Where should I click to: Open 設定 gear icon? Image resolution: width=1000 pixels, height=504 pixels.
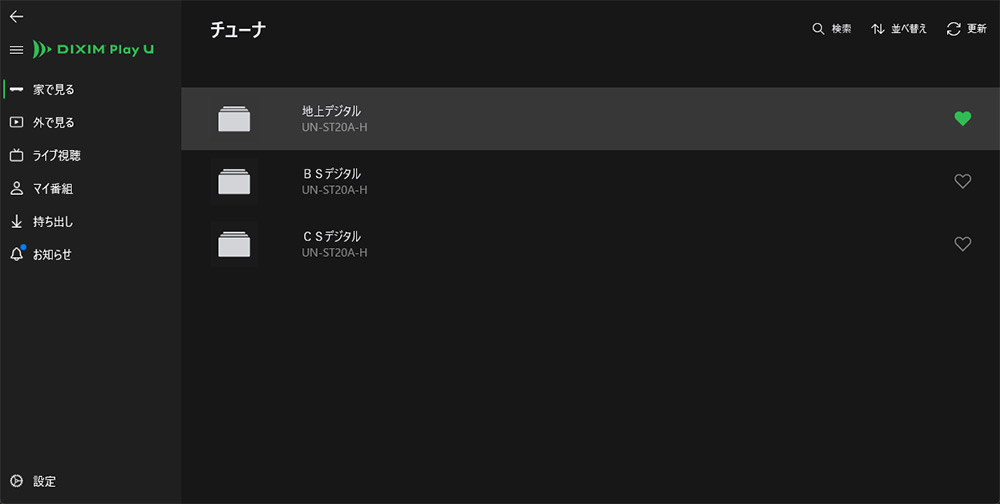click(x=16, y=481)
